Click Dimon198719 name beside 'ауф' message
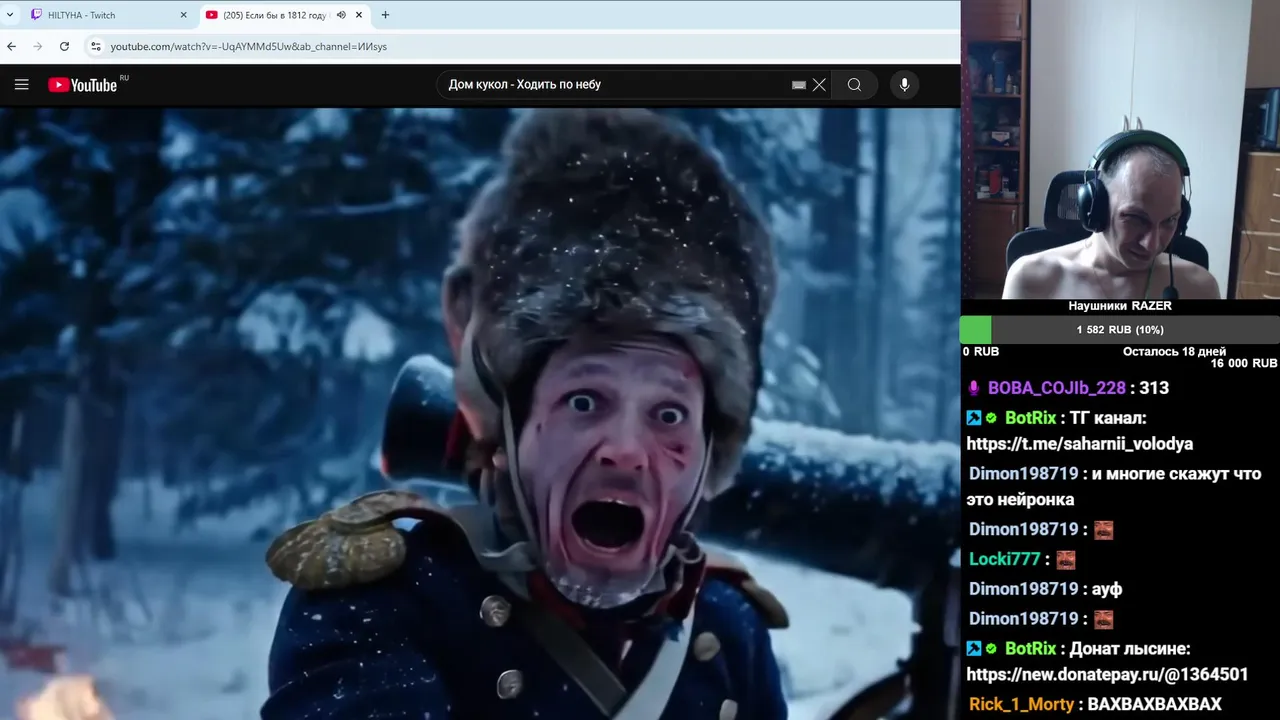 pos(1024,589)
